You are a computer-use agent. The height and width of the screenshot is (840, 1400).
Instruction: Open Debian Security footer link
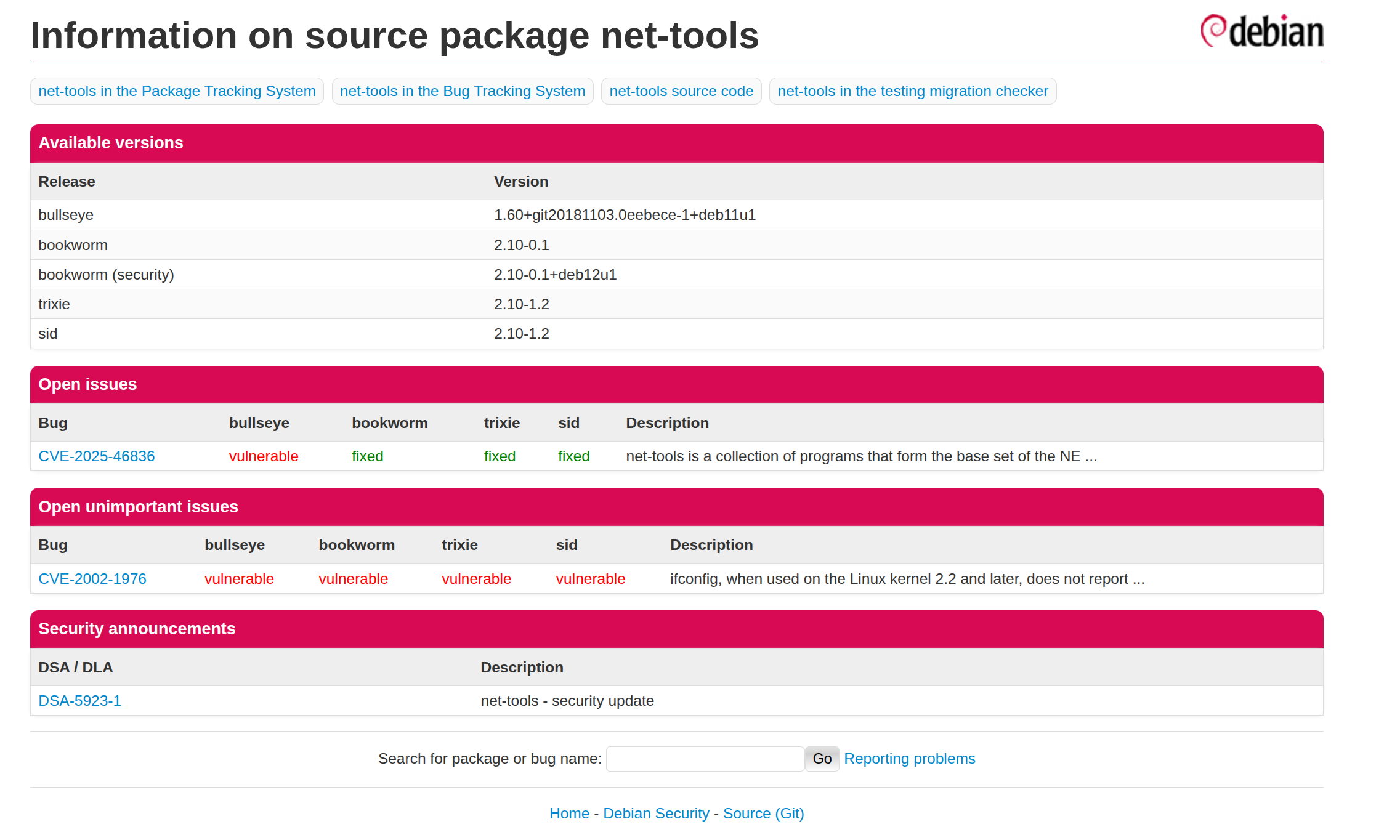(656, 814)
